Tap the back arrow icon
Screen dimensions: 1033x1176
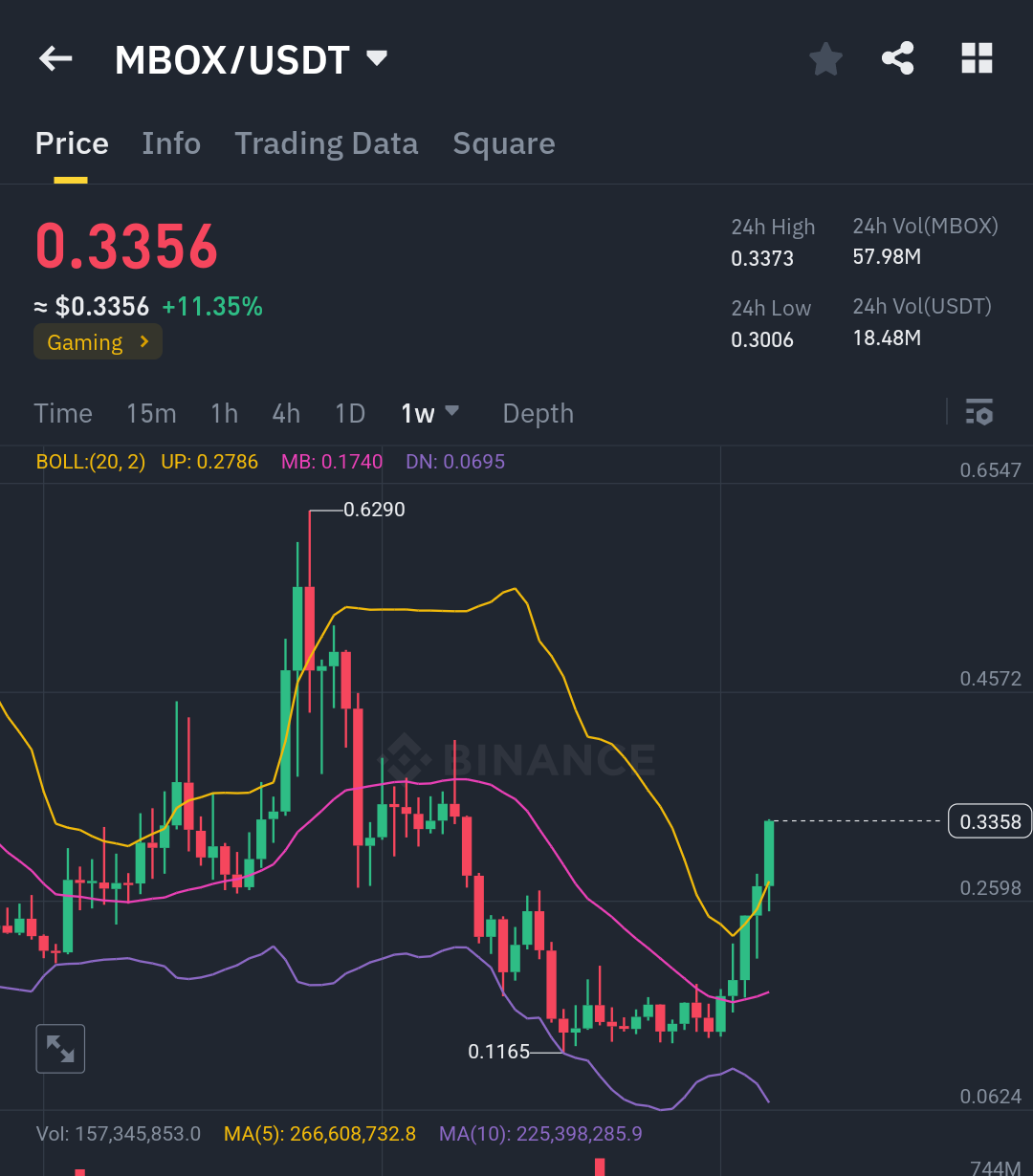(55, 59)
